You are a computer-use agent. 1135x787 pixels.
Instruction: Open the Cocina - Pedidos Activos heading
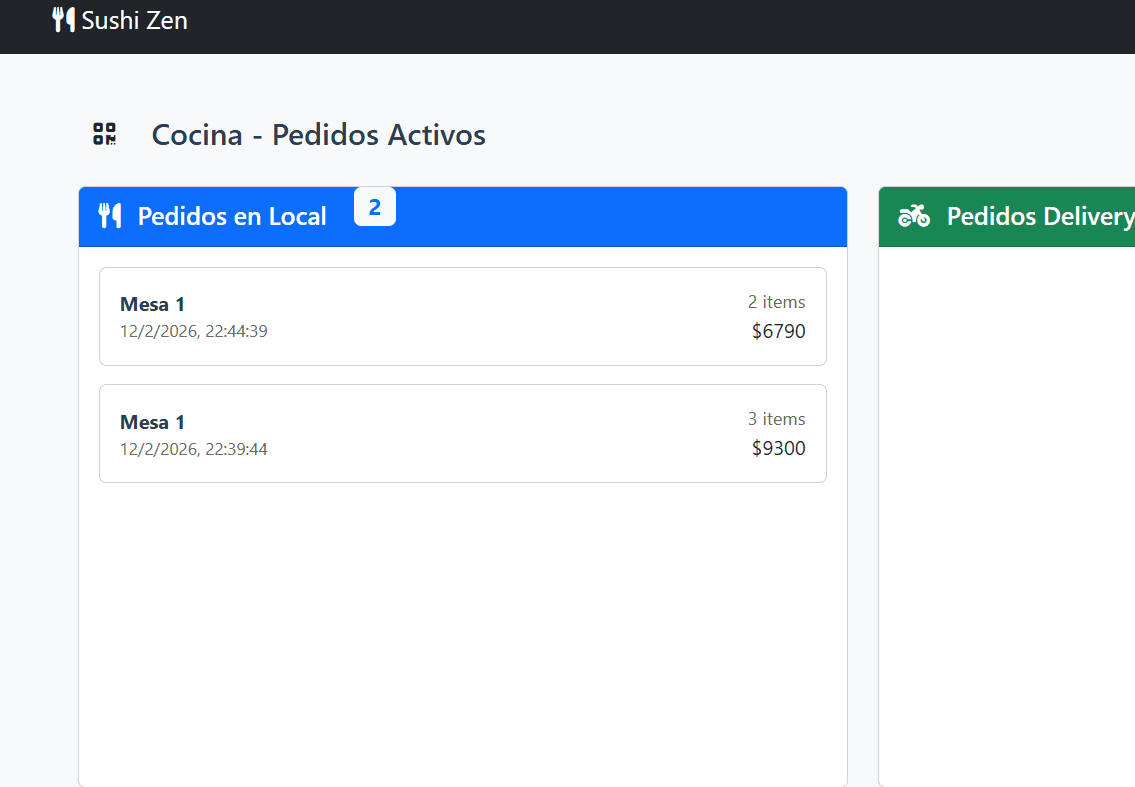318,135
